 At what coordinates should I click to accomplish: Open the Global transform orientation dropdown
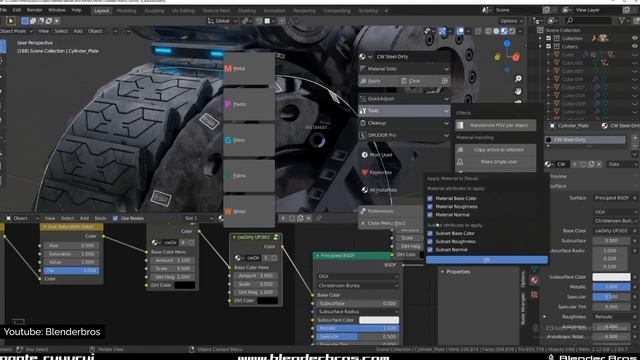[x=222, y=21]
